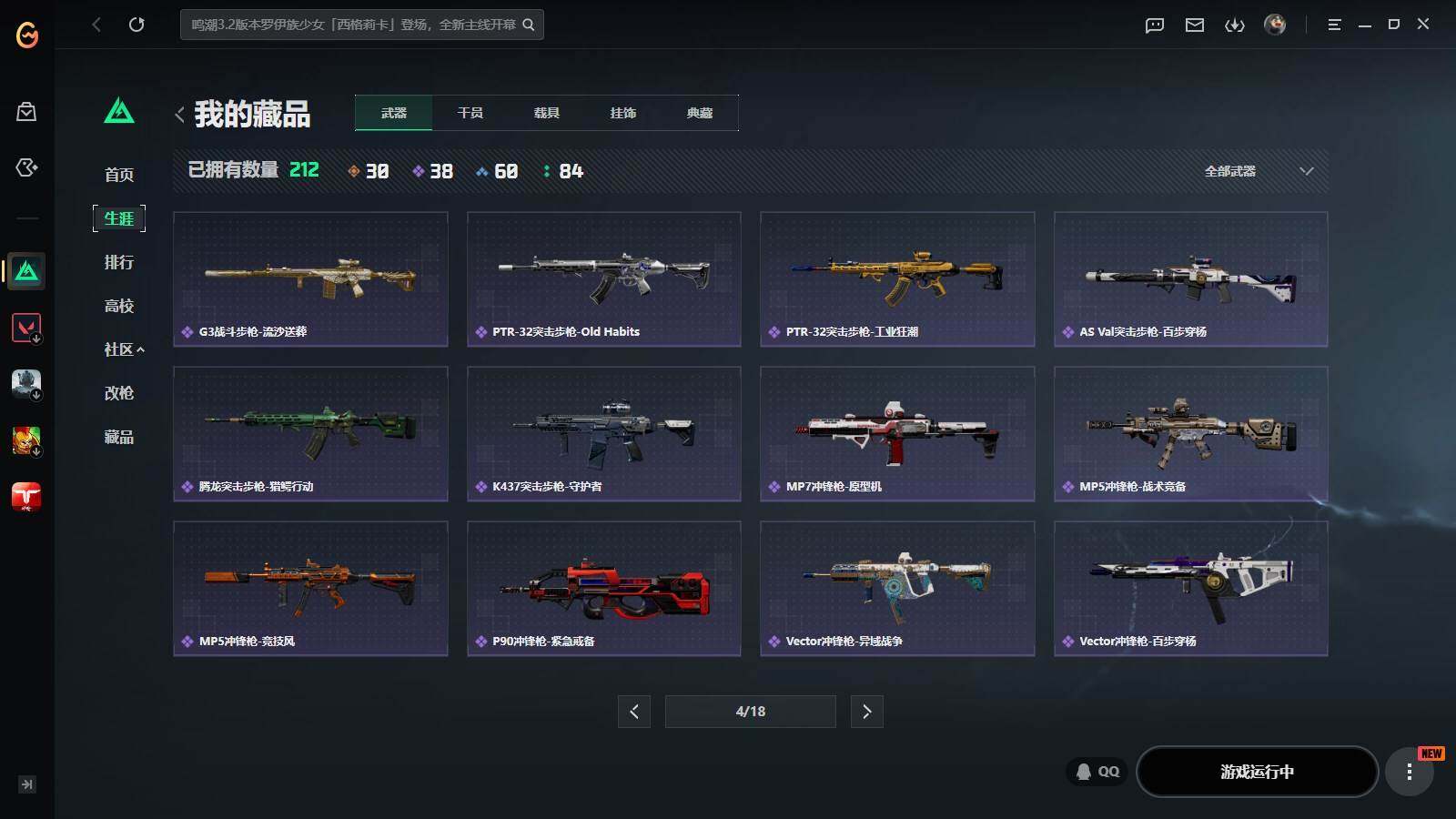Open the P90 red submachine gun thumbnail
This screenshot has width=1456, height=819.
(604, 588)
